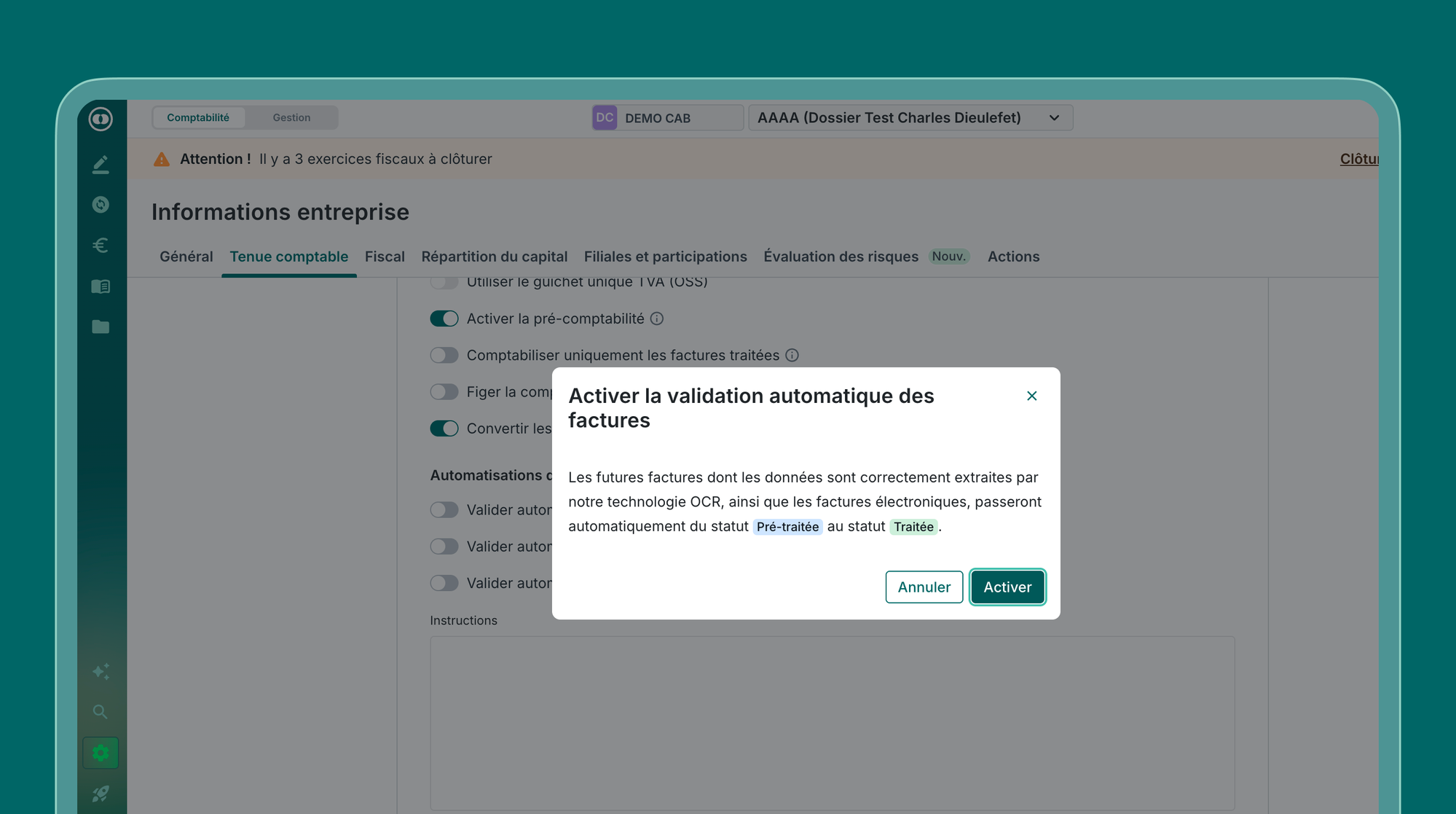Viewport: 1456px width, 814px height.
Task: Toggle Activer la pré-comptabilité switch
Action: click(444, 319)
